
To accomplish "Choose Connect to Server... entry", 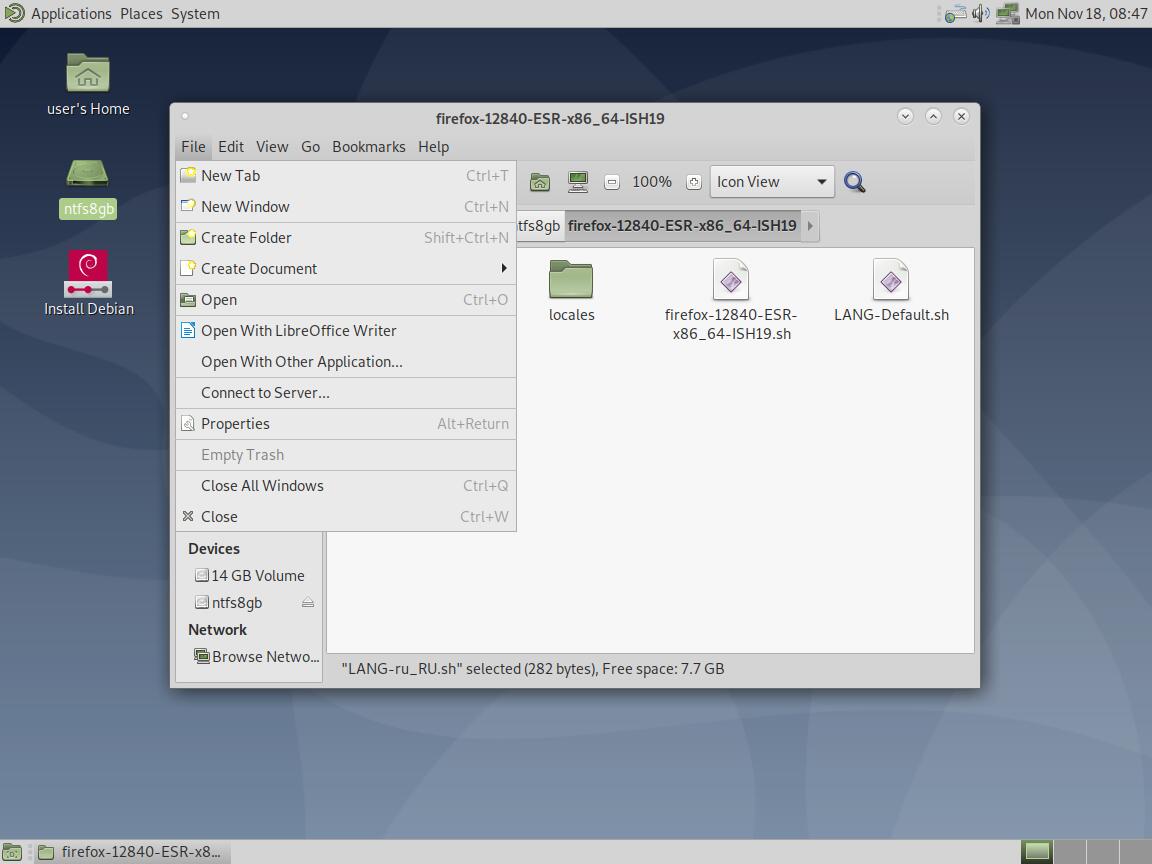I will 346,392.
